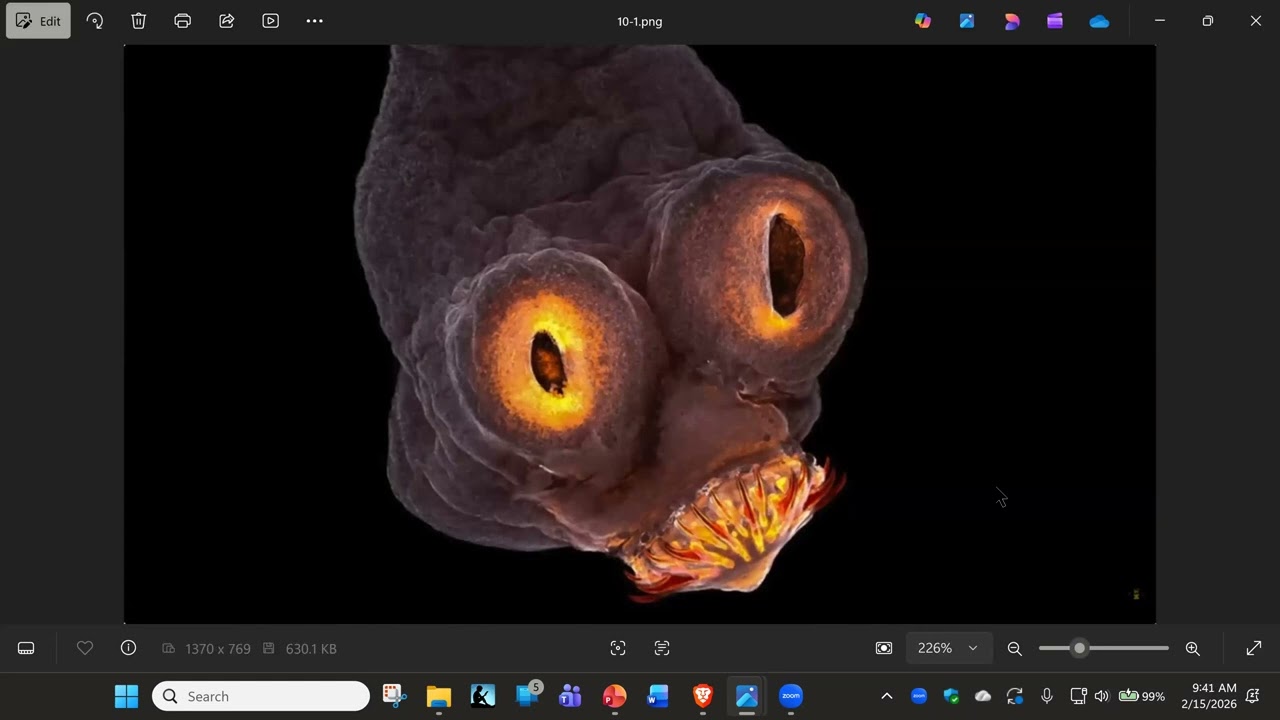This screenshot has height=720, width=1280.
Task: Zoom out with the minus magnifier
Action: (x=1015, y=648)
